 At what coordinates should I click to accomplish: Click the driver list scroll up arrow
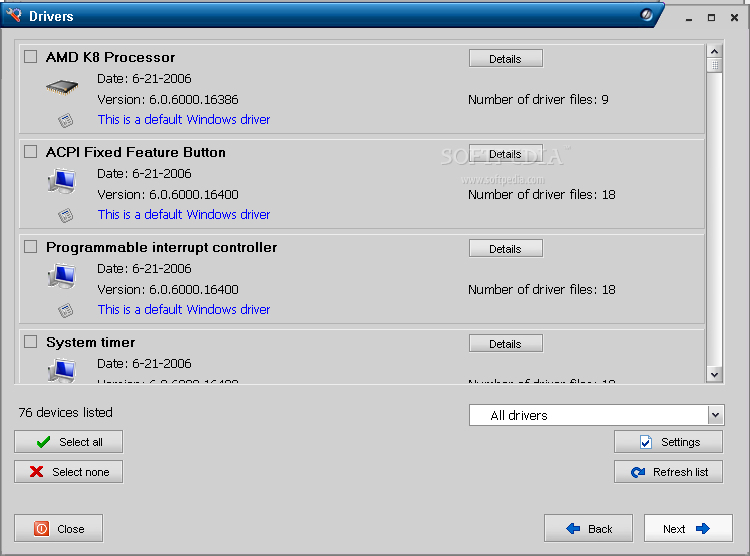click(714, 52)
